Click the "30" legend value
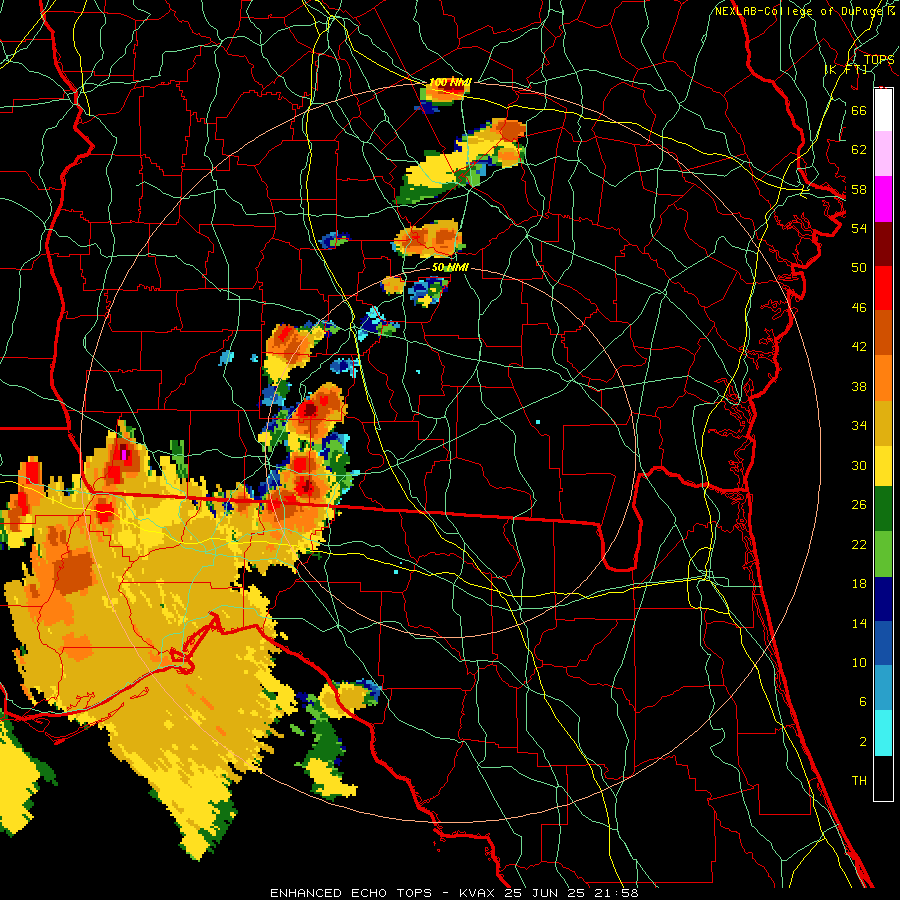 [859, 465]
